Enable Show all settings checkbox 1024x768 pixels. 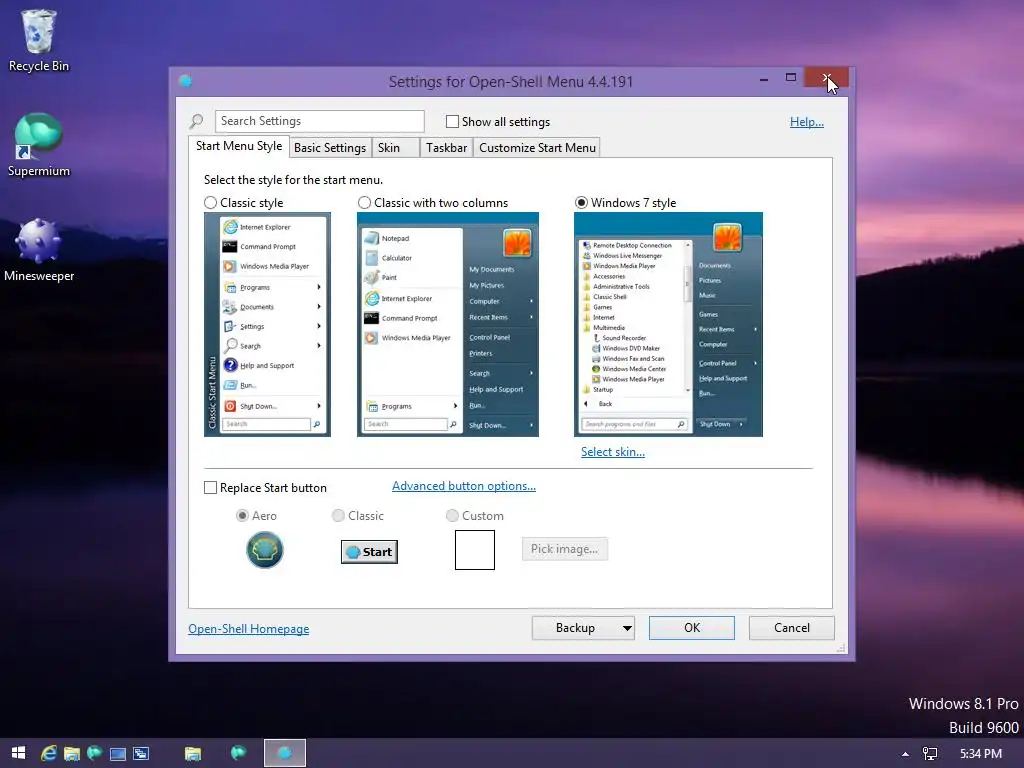(x=452, y=121)
